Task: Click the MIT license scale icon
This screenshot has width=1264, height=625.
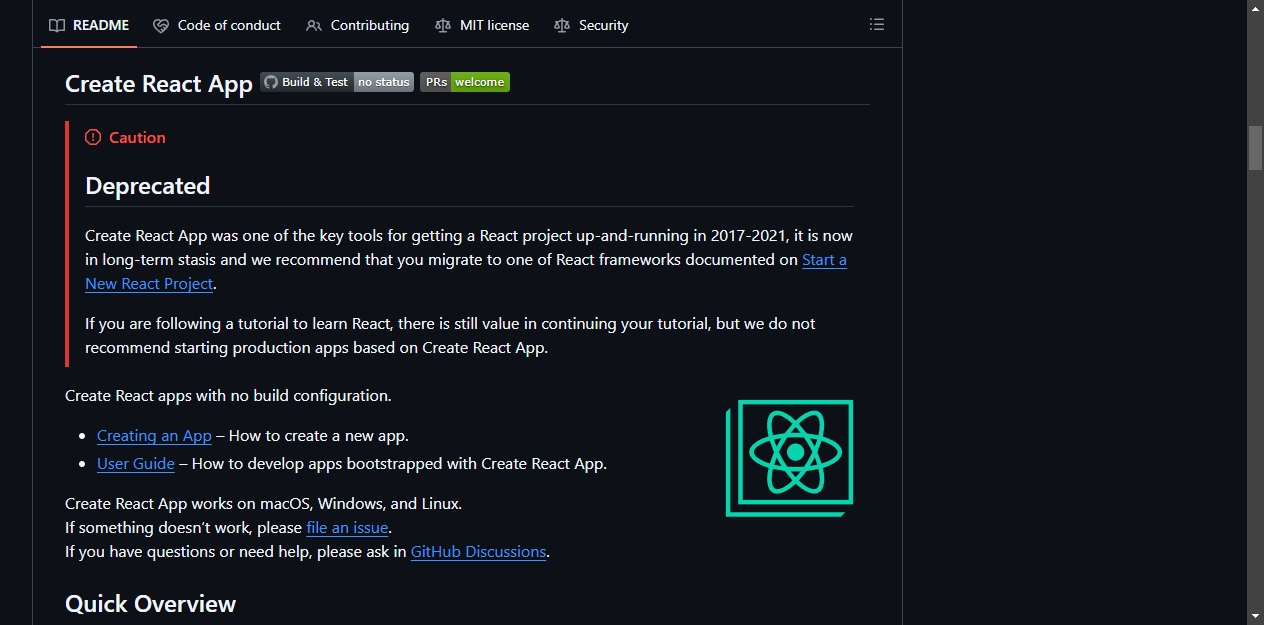Action: (443, 25)
